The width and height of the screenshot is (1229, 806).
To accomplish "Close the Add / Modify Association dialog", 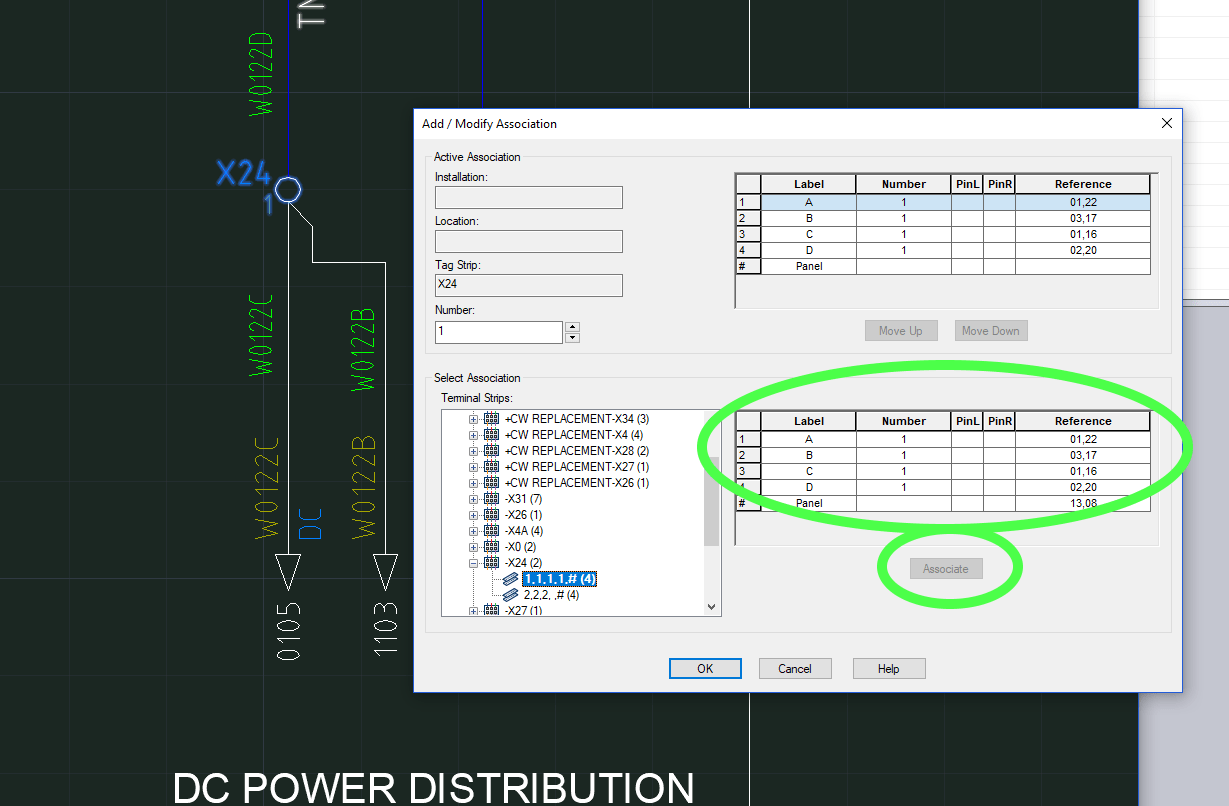I will [1166, 124].
